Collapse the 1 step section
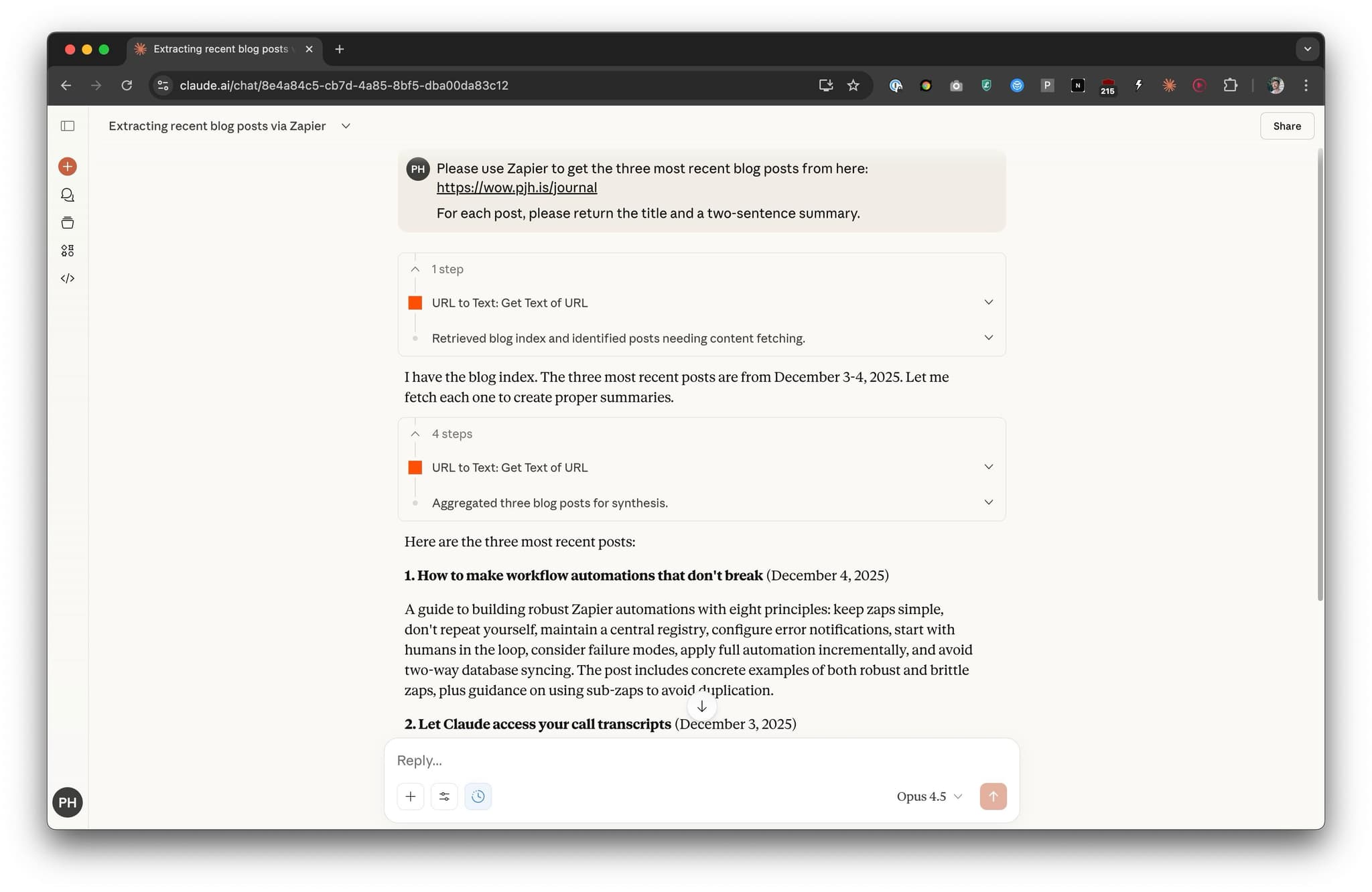 (416, 269)
